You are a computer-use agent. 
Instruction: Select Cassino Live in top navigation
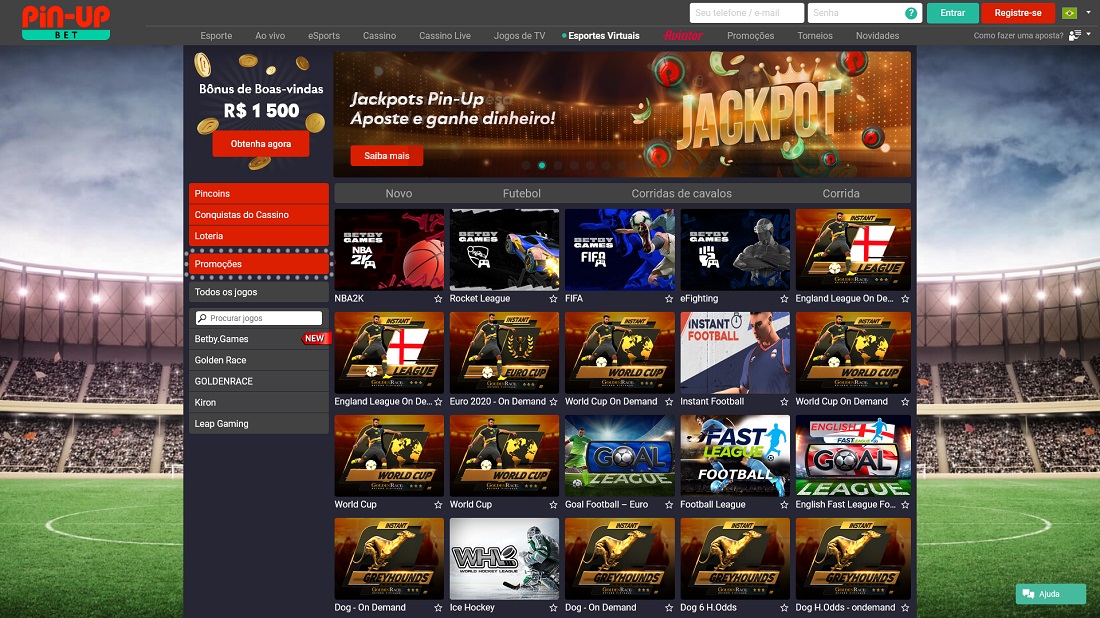click(x=445, y=36)
